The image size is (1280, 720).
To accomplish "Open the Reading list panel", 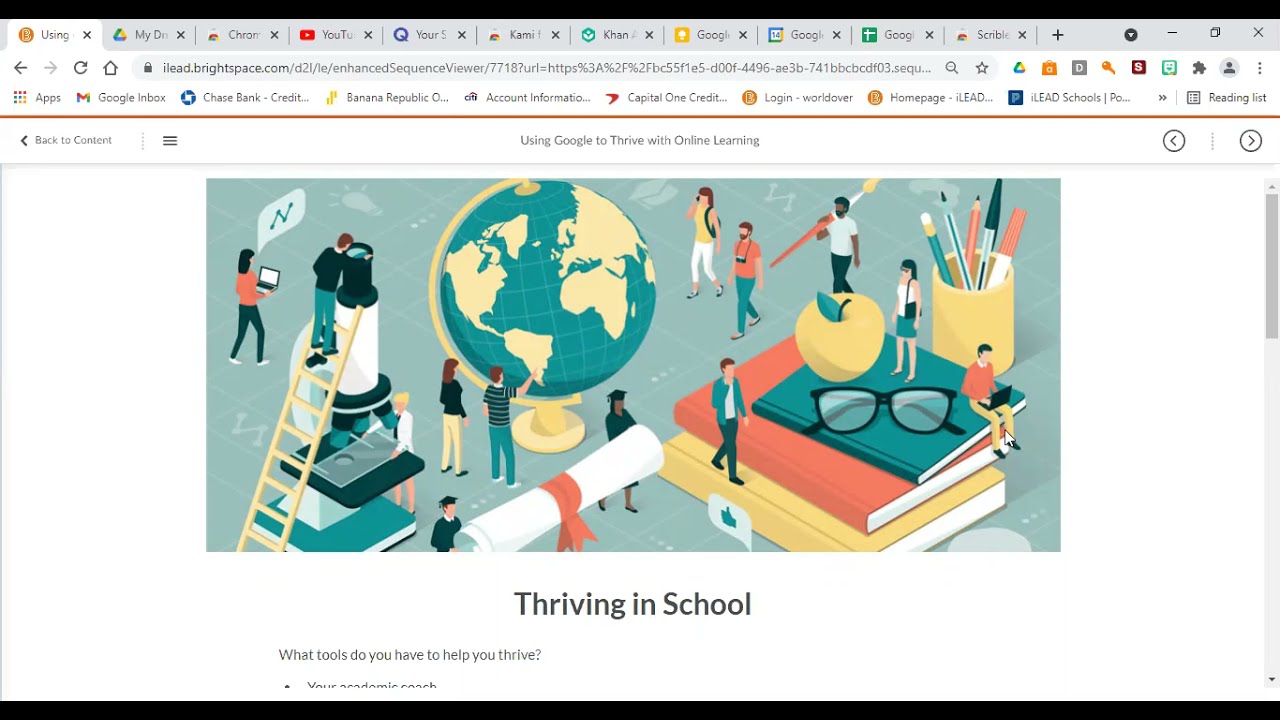I will [x=1227, y=98].
